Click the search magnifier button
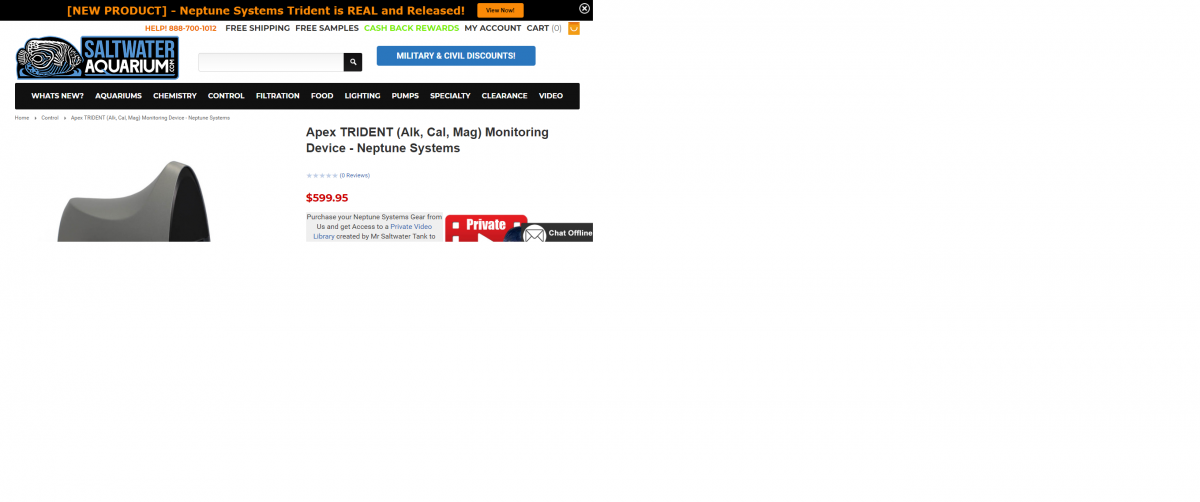Screen dimensions: 1200x502 point(353,62)
